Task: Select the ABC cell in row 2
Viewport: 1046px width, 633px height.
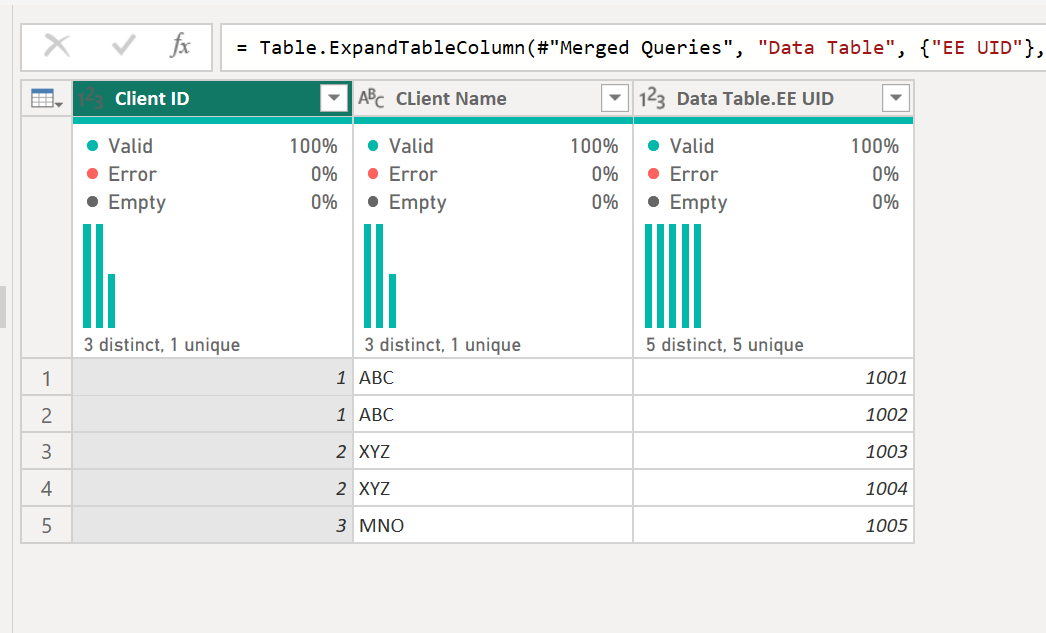Action: pos(493,415)
